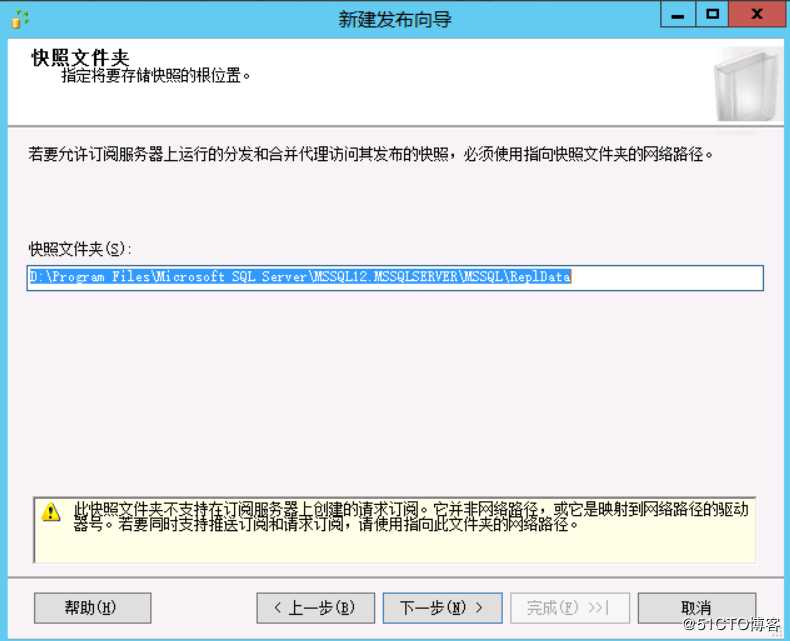The width and height of the screenshot is (790, 641).
Task: Click the 帮助(H) help button
Action: (93, 608)
